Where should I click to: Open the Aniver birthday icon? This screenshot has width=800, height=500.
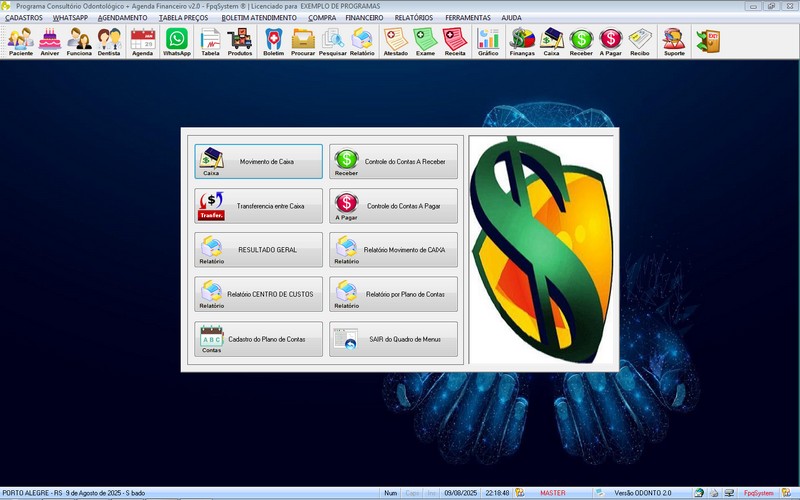click(50, 41)
